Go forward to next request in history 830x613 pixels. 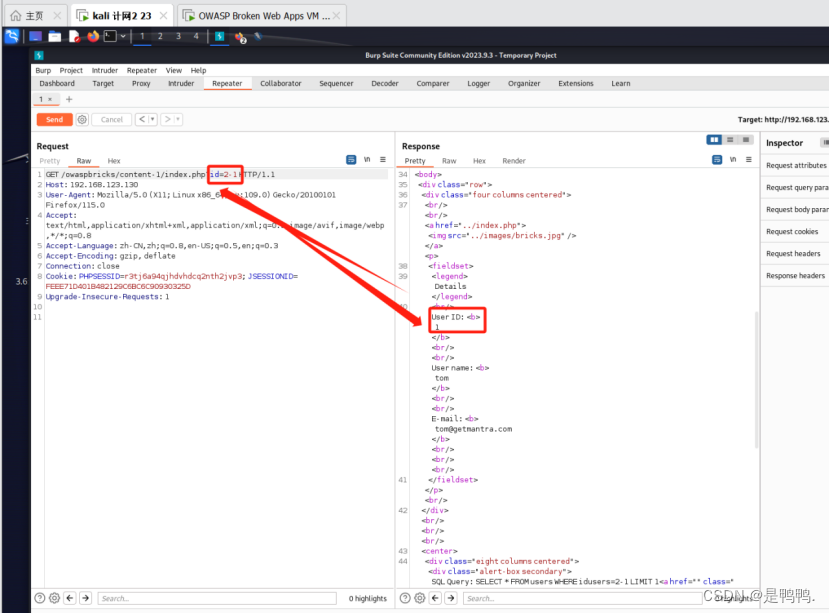pos(167,120)
